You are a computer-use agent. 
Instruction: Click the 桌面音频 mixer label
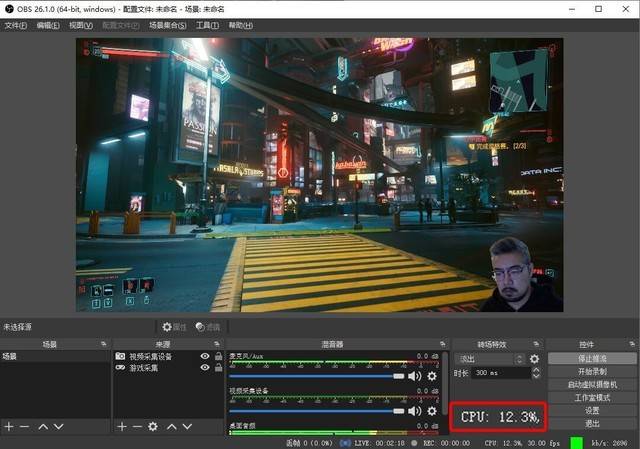(x=242, y=426)
